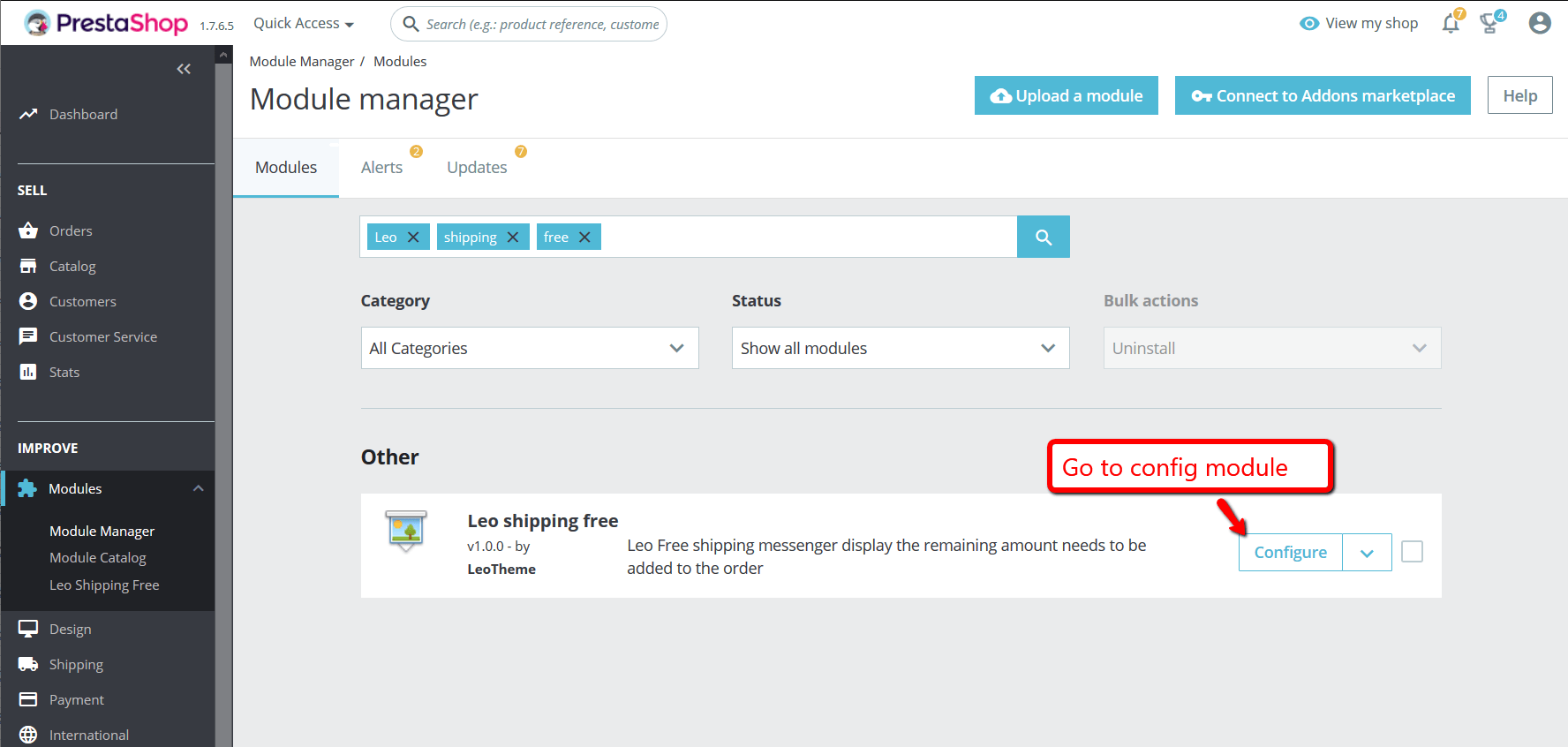Click the Modules puzzle-piece icon
The height and width of the screenshot is (747, 1568).
(27, 488)
